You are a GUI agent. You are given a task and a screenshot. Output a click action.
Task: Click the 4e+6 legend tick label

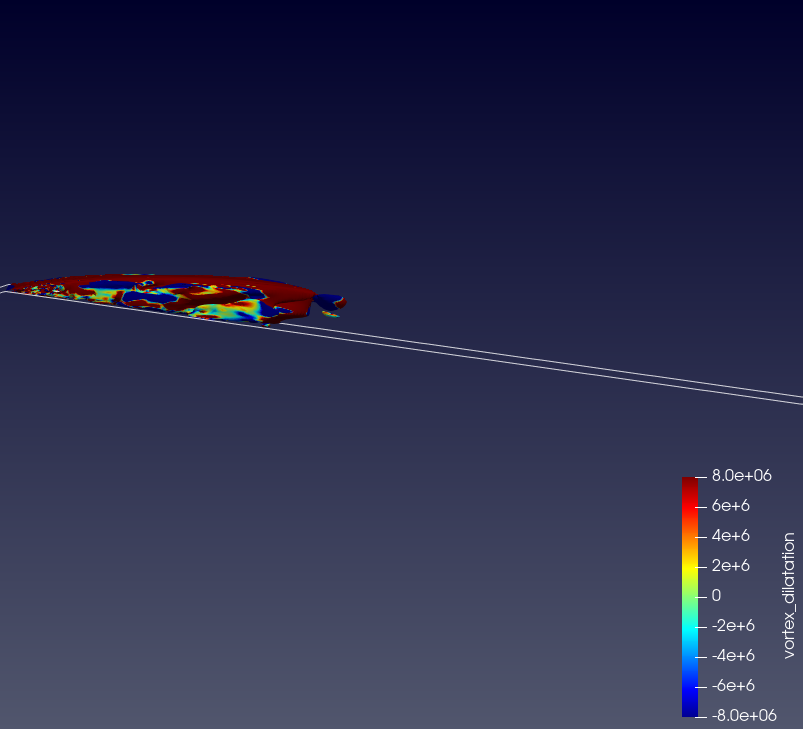[731, 535]
